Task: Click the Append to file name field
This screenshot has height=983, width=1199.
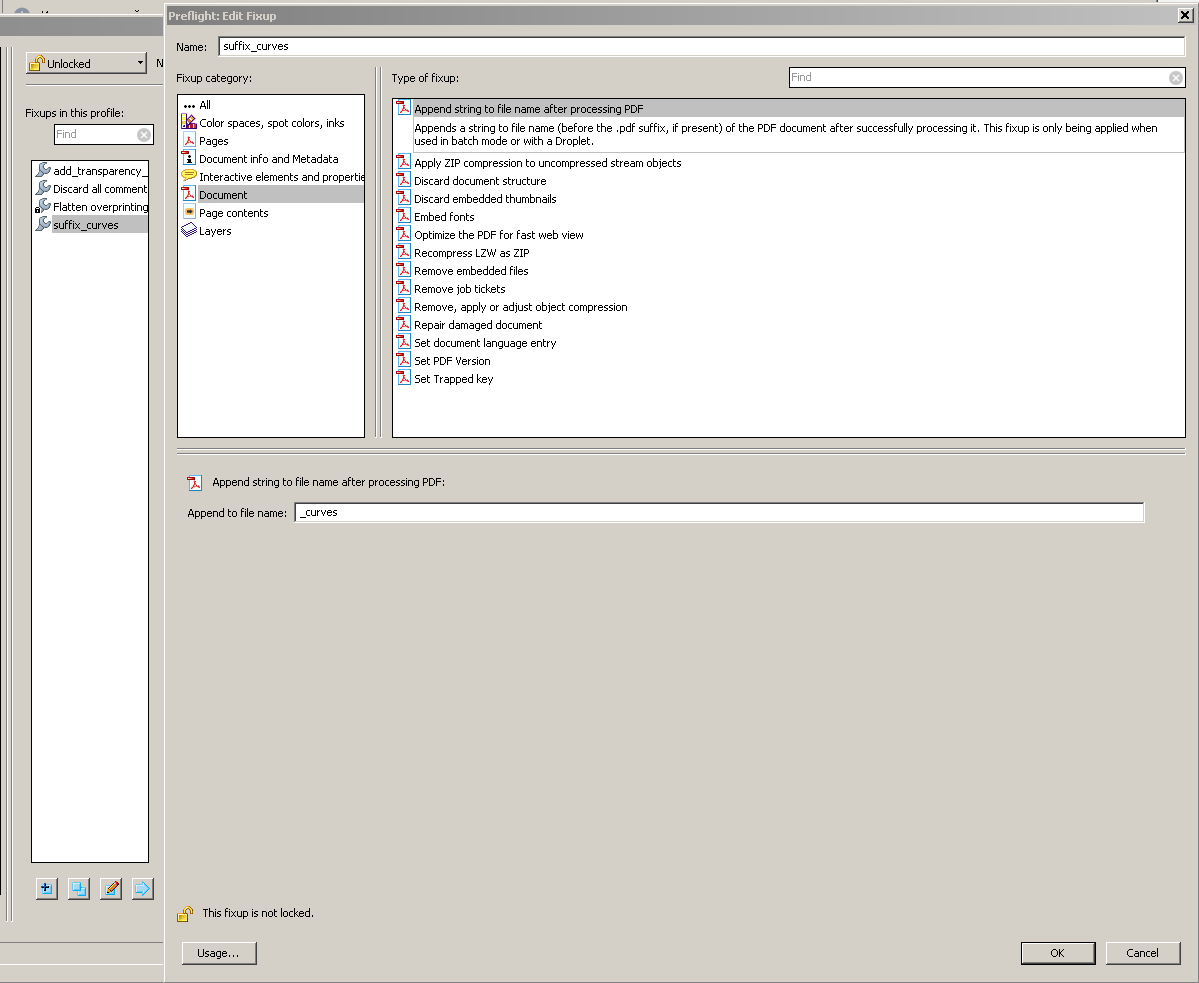Action: pos(719,512)
